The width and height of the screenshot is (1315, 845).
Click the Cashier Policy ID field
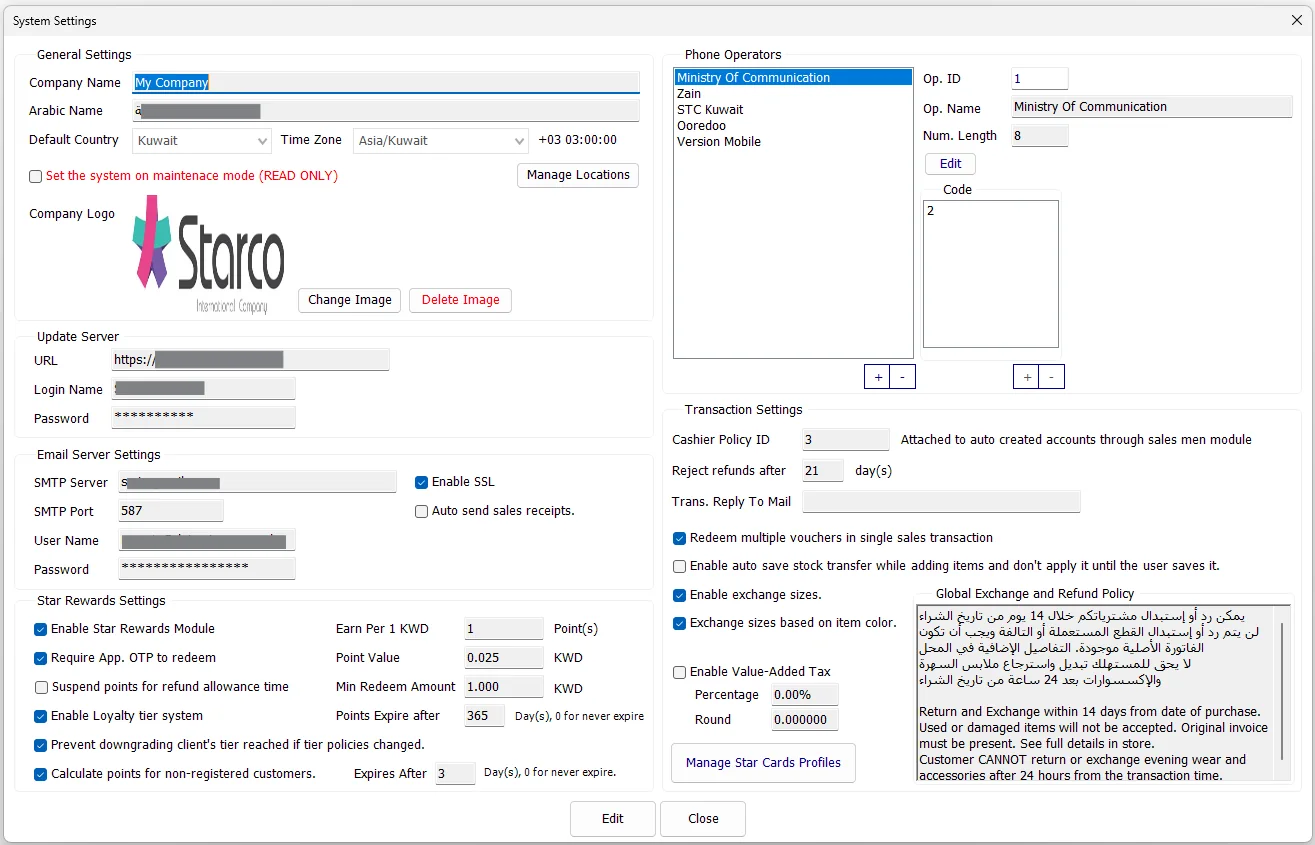[845, 440]
